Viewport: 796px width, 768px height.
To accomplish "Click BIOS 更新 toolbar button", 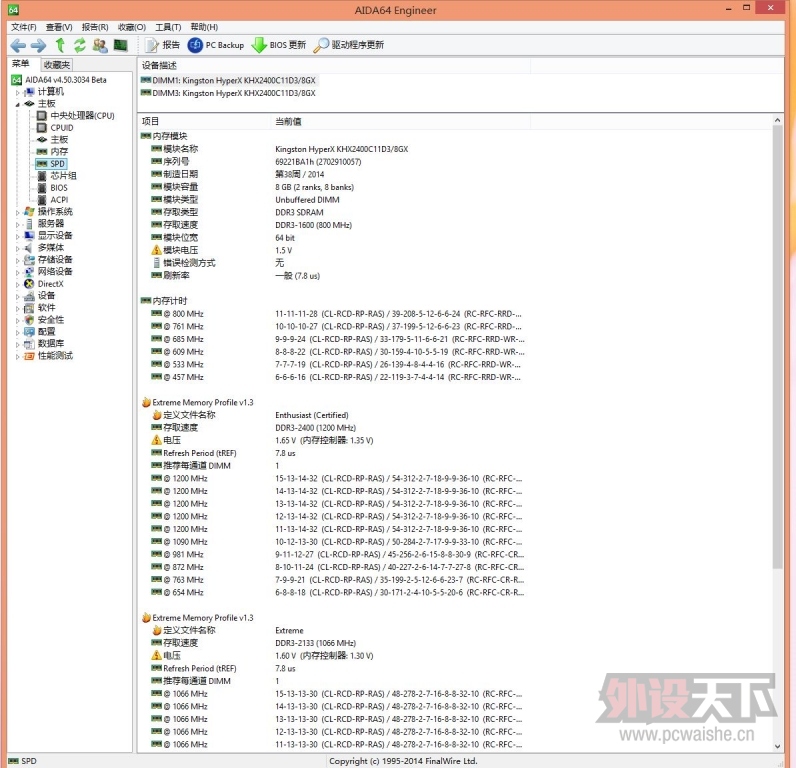I will 279,45.
